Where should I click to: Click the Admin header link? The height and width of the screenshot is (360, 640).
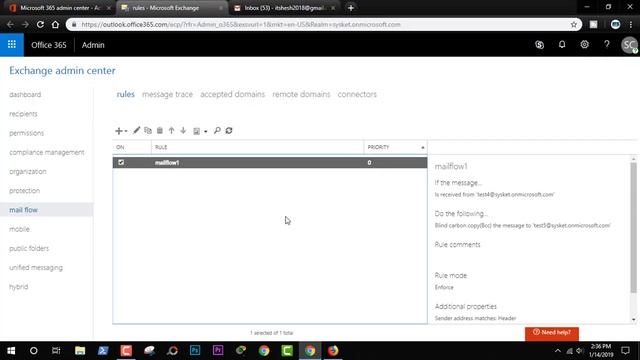click(x=93, y=45)
